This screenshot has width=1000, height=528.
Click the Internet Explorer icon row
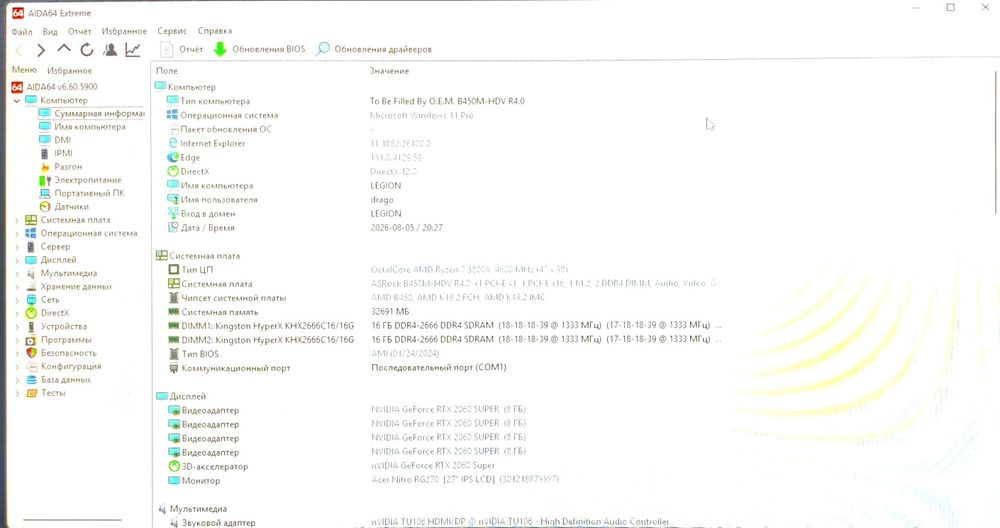point(173,143)
